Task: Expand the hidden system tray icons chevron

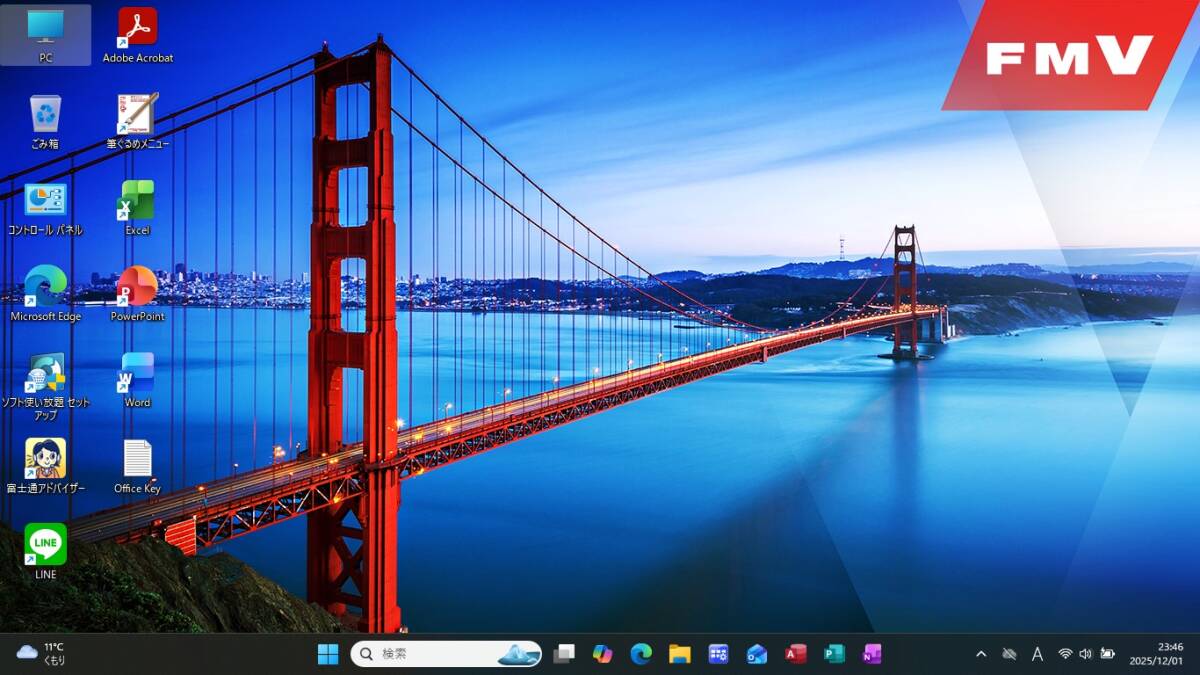Action: point(981,654)
